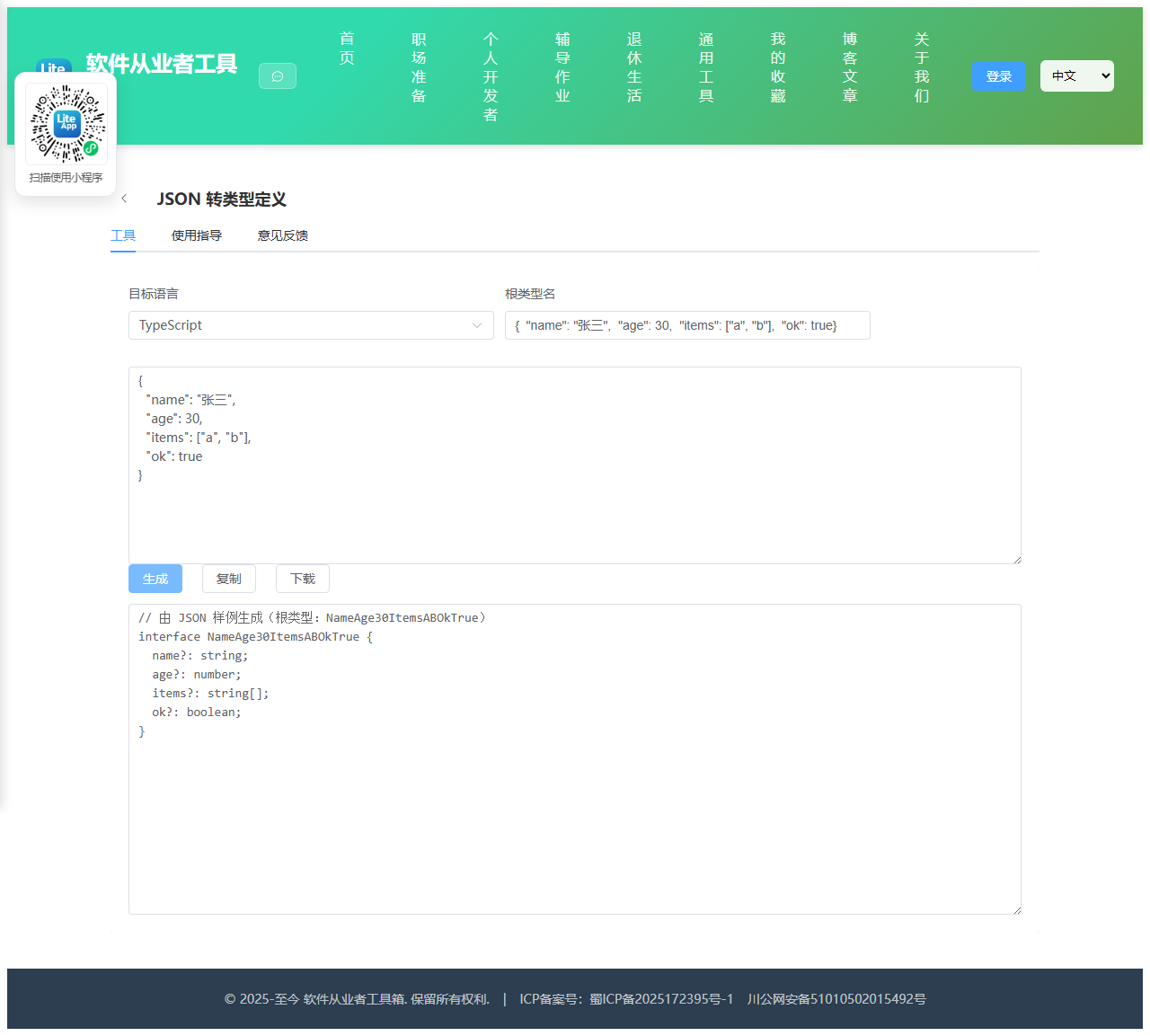1150x1036 pixels.
Task: Click the 川公网安备51010502015492号 link
Action: (x=836, y=999)
